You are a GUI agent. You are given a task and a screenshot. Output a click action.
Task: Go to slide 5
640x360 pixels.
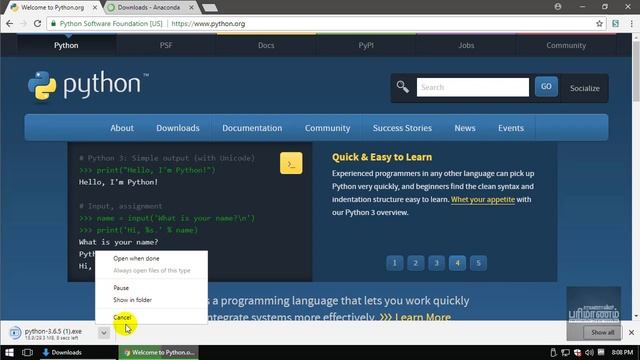pyautogui.click(x=478, y=263)
